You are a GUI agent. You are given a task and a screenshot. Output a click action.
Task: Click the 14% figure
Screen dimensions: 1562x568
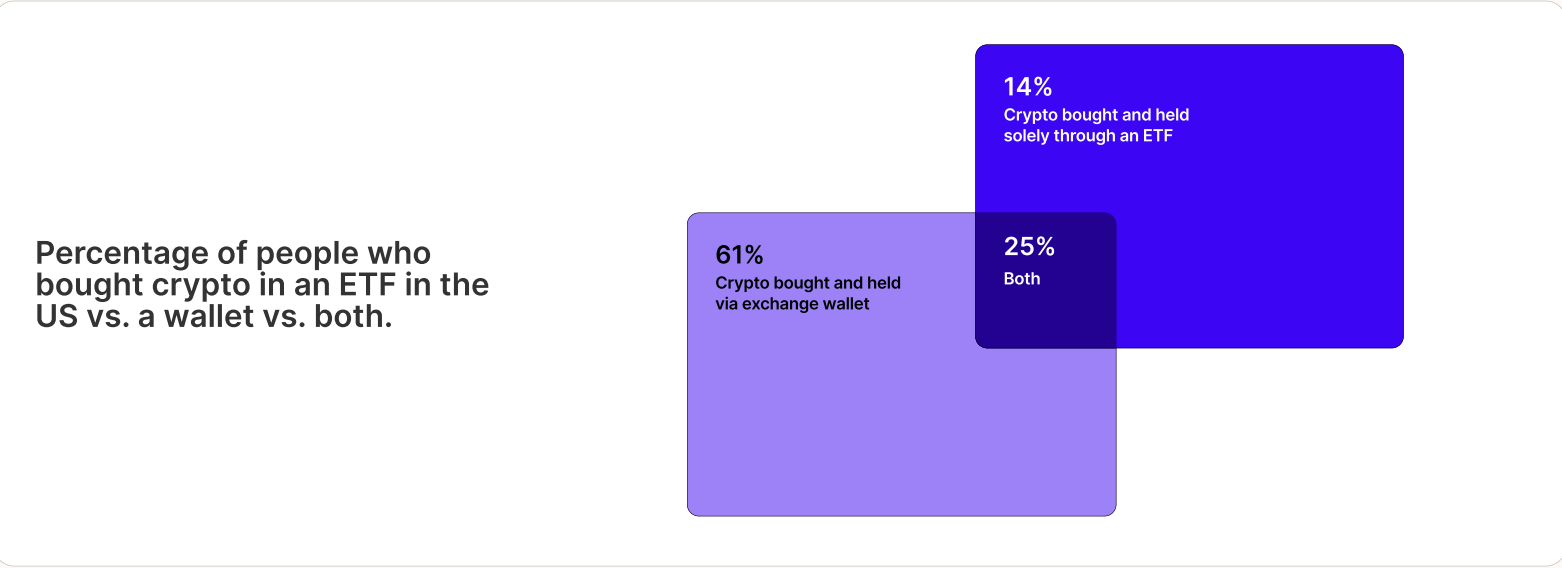coord(1028,87)
